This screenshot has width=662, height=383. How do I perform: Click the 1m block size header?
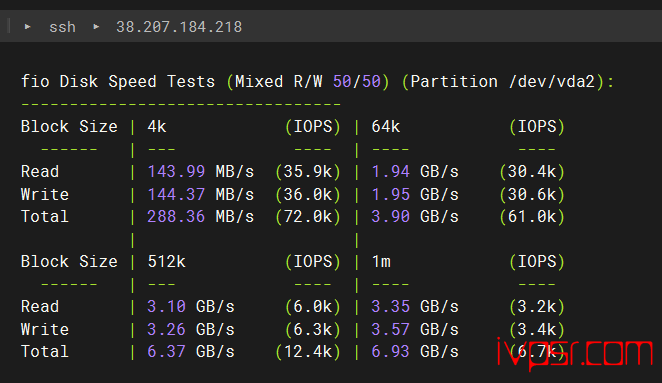381,261
